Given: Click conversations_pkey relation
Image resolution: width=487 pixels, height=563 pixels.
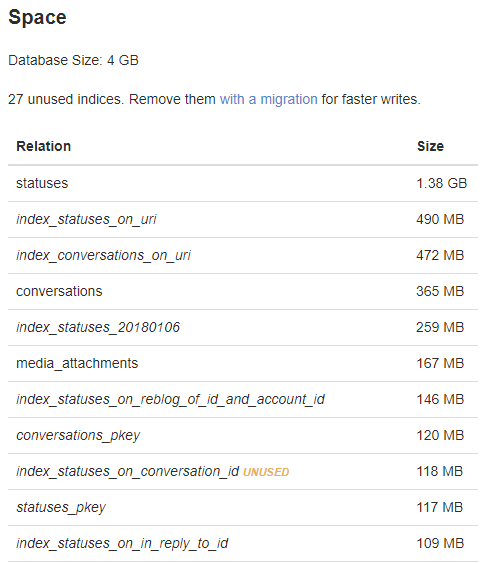Looking at the screenshot, I should click(x=78, y=436).
